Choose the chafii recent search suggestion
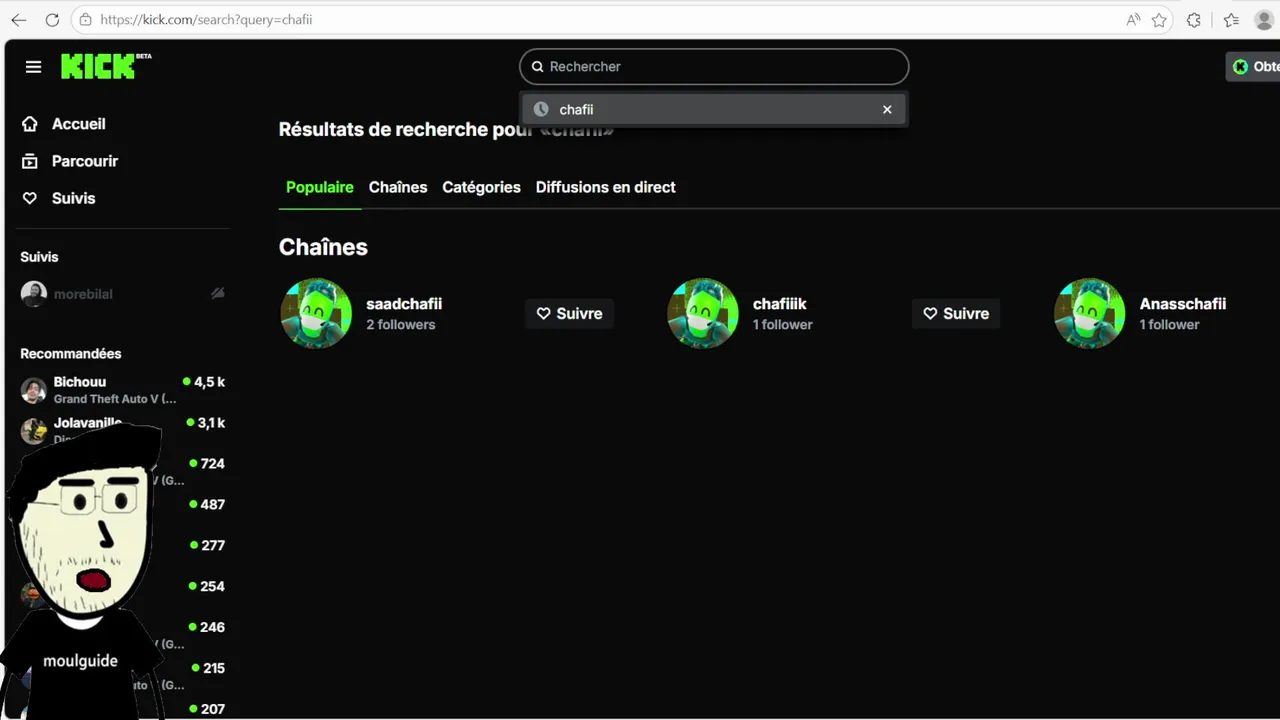This screenshot has width=1280, height=720. click(x=713, y=109)
